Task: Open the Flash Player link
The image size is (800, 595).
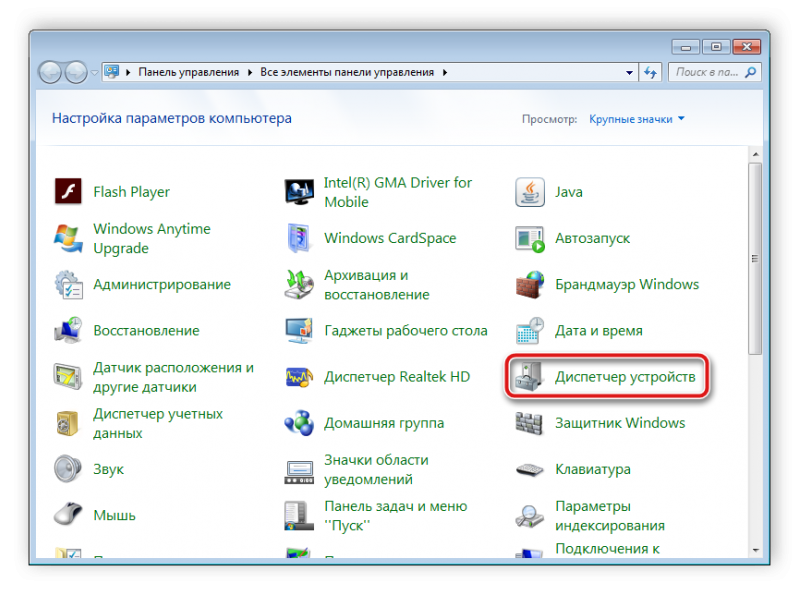Action: pos(132,192)
